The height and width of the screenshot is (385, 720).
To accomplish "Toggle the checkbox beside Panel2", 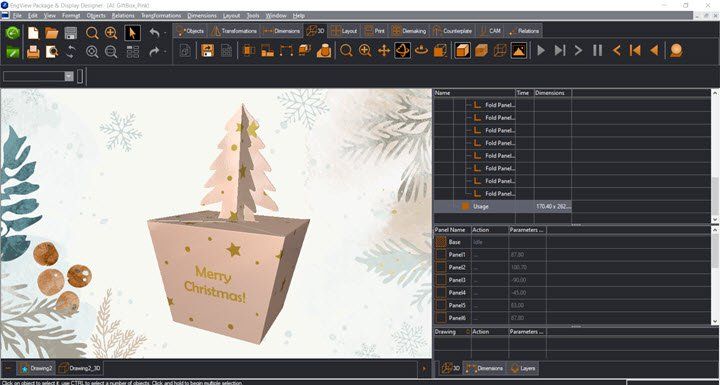I will (441, 267).
